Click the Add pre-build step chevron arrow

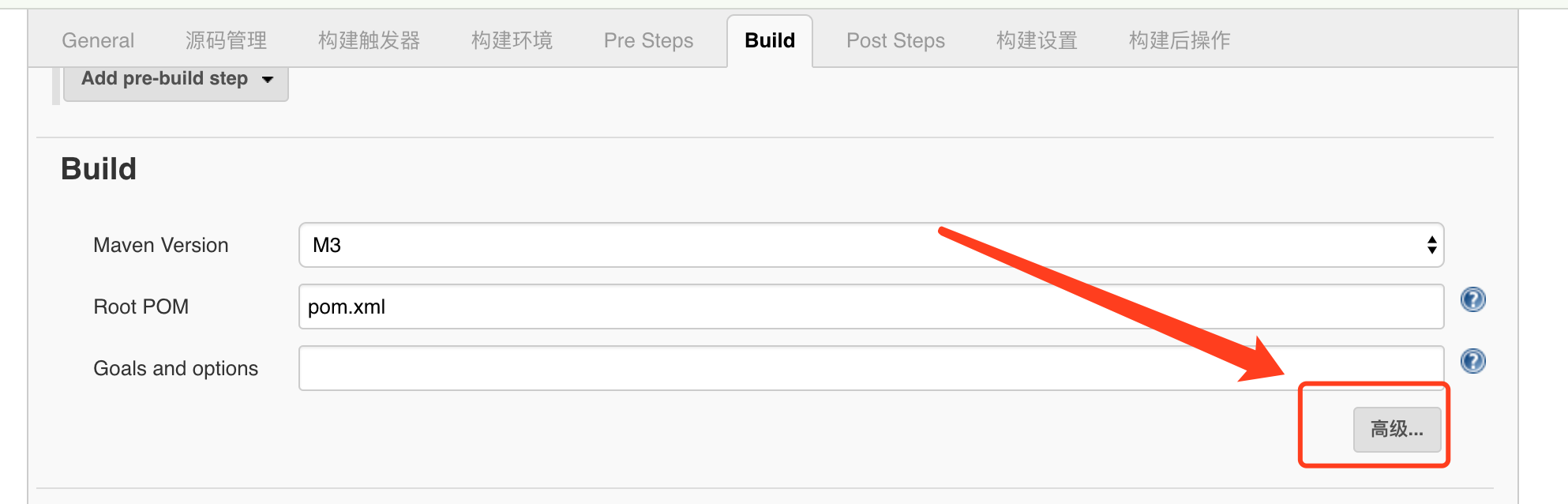click(267, 80)
